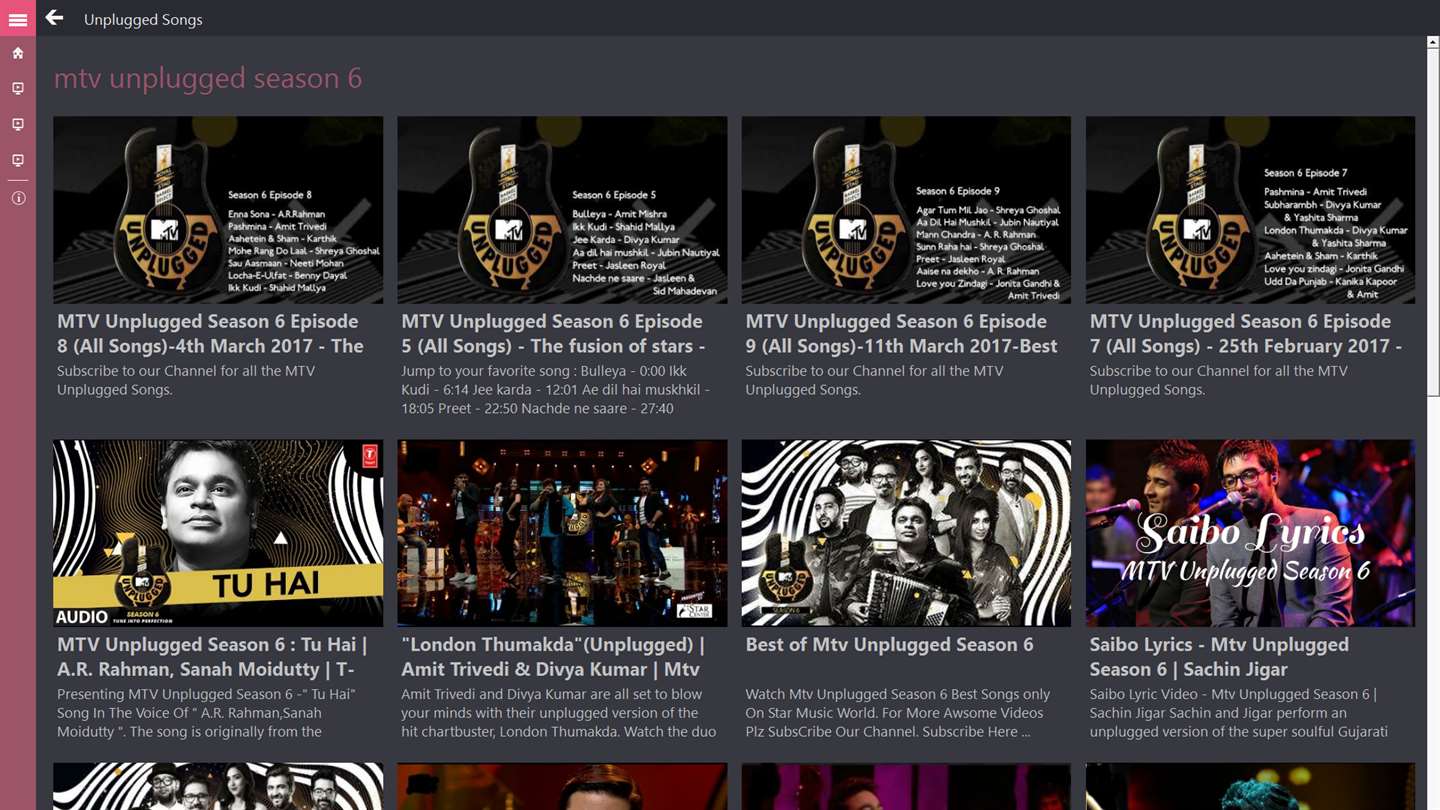The width and height of the screenshot is (1440, 810).
Task: Play the Tu Hai audio thumbnail
Action: (x=218, y=533)
